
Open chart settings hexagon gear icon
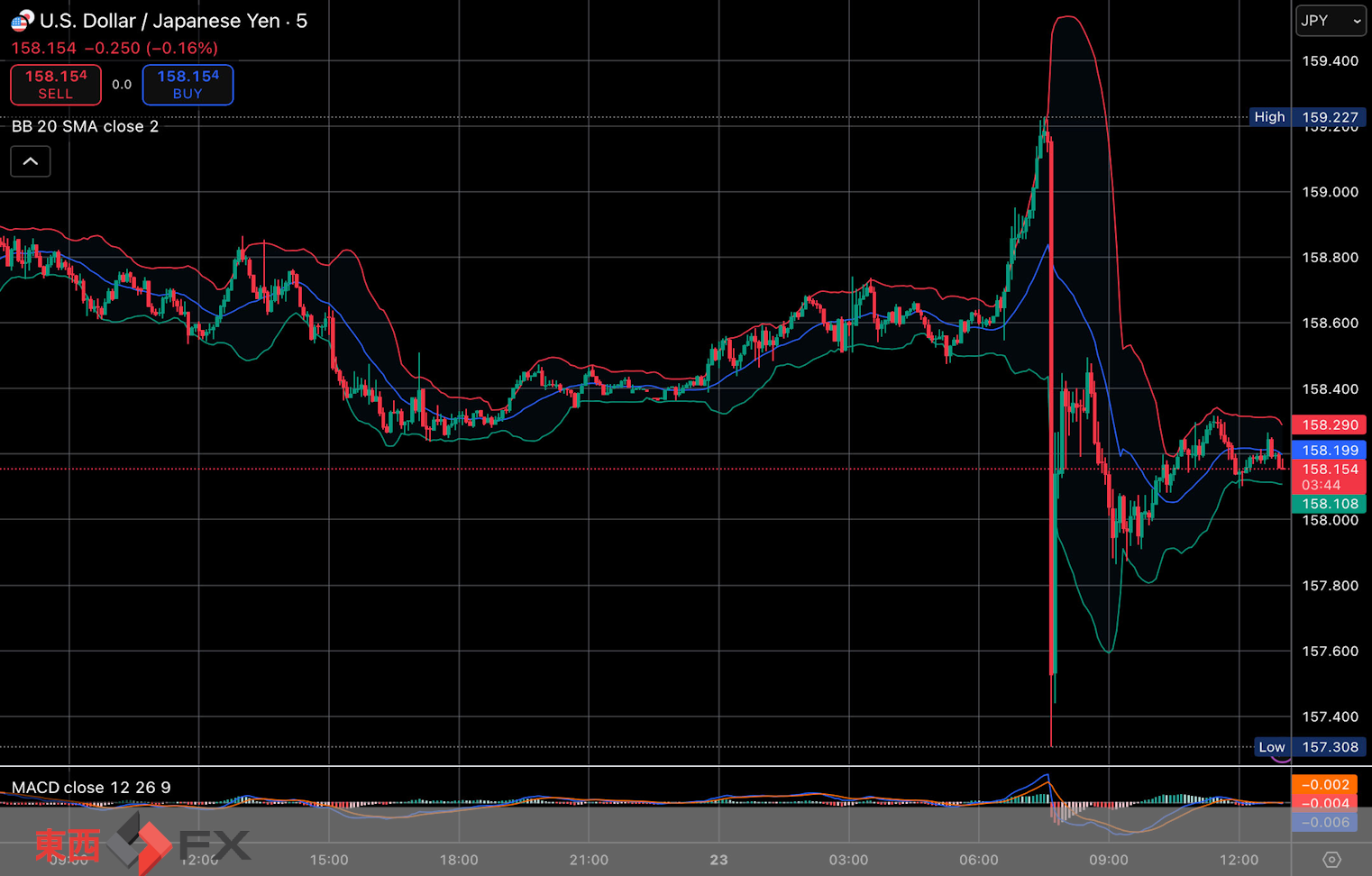point(1331,859)
